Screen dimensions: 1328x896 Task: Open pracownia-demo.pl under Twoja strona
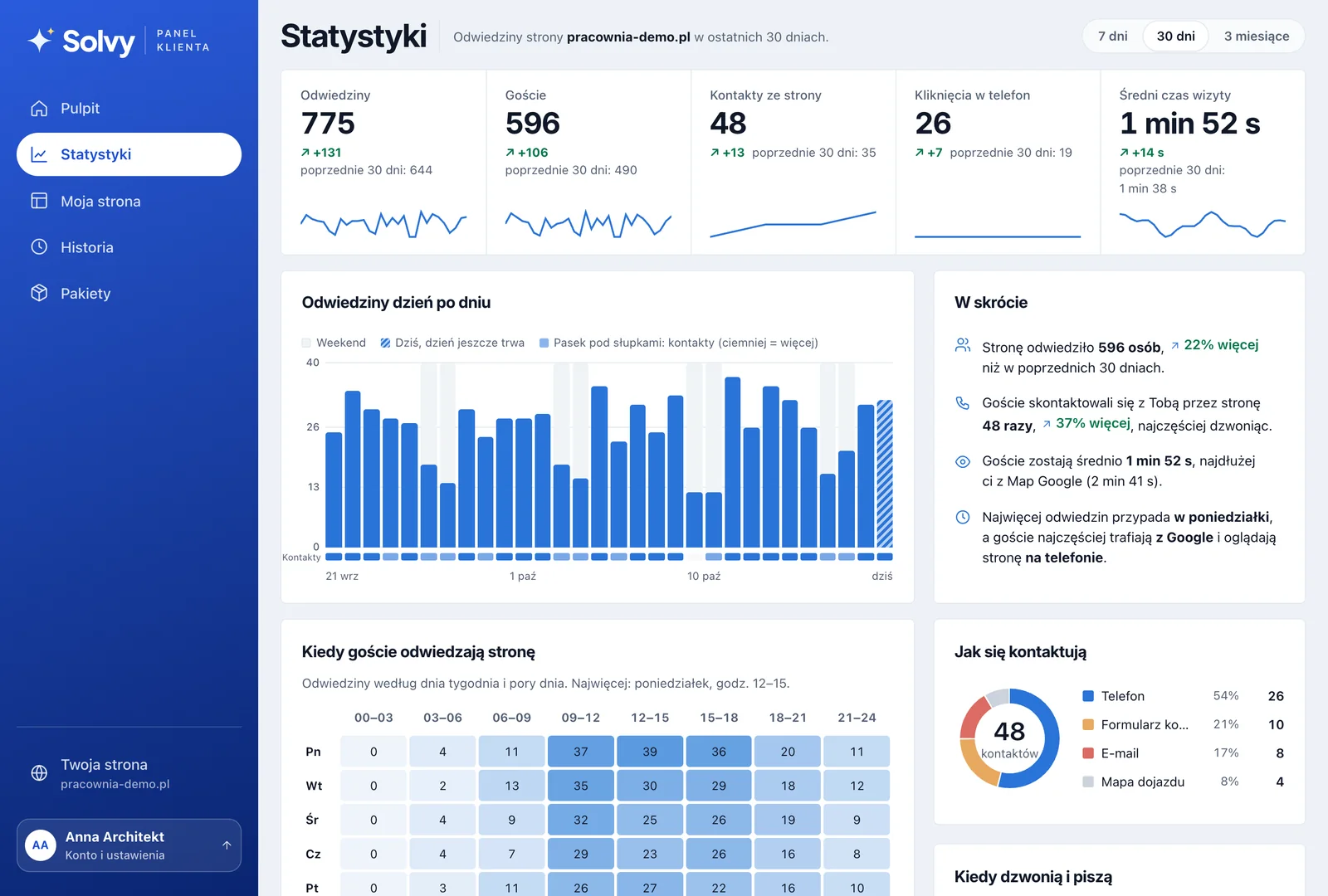[115, 784]
